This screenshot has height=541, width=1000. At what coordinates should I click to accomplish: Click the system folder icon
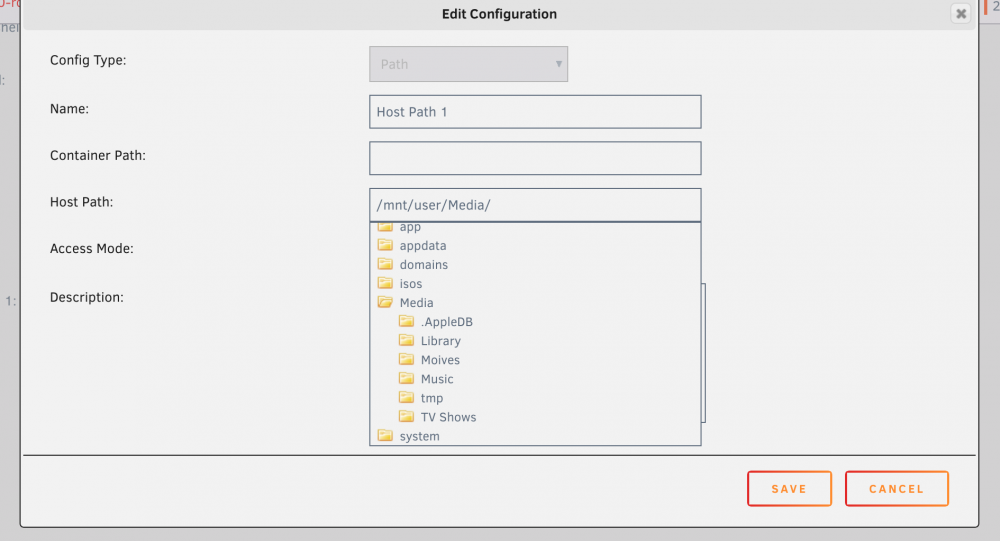(385, 436)
